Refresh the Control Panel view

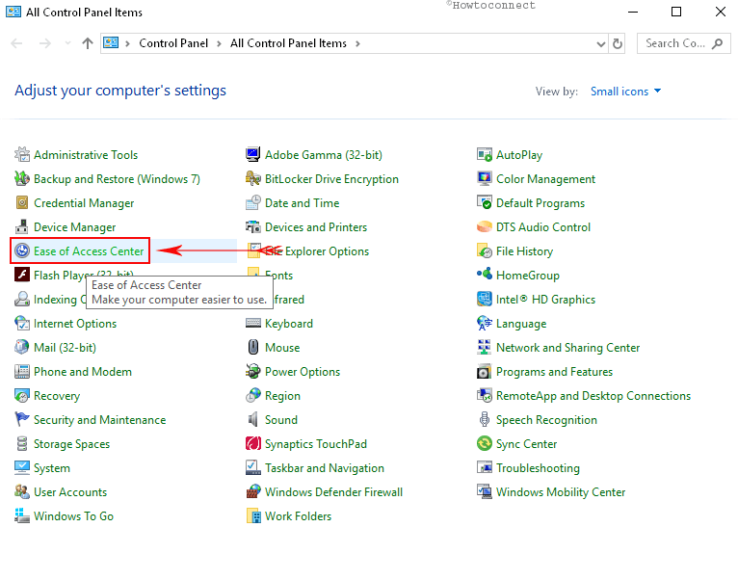(x=617, y=44)
